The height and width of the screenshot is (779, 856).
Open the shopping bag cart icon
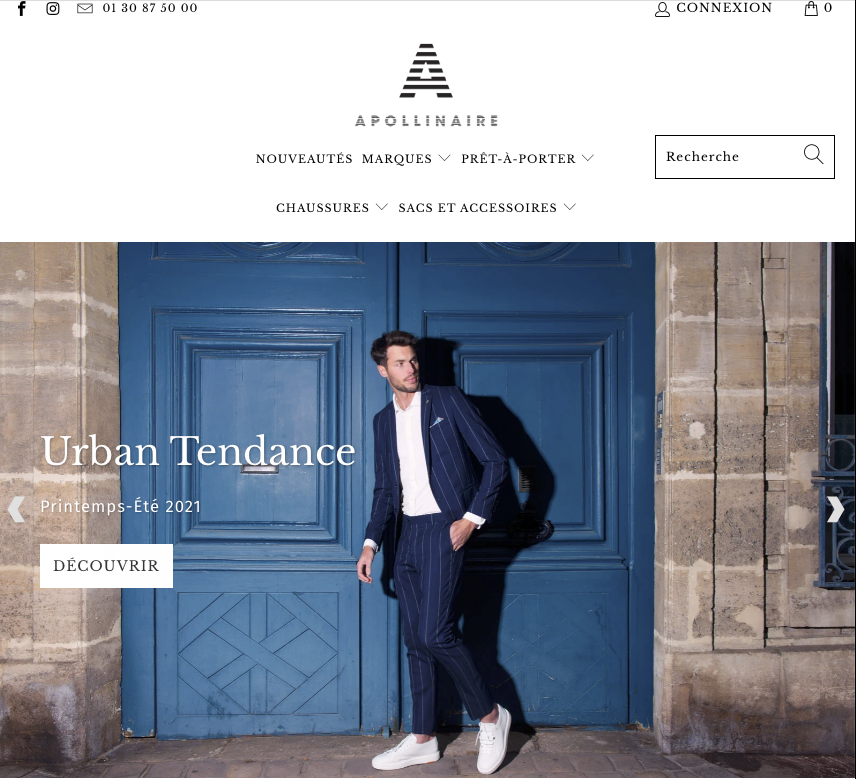pos(811,8)
